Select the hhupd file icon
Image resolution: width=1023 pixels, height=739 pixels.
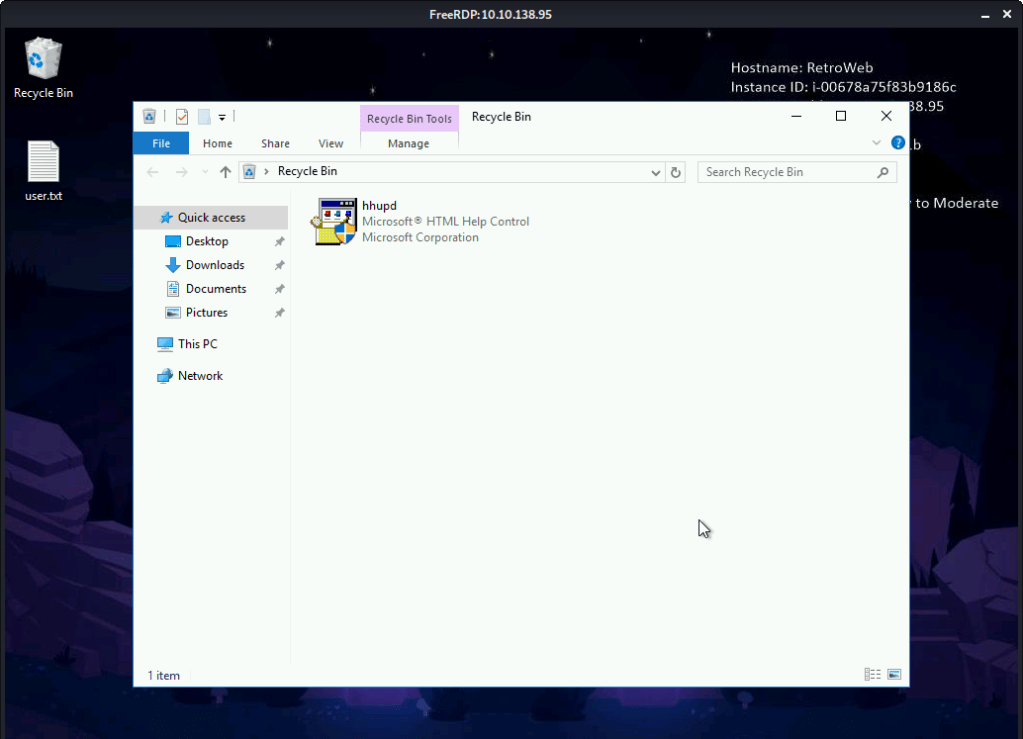(334, 221)
